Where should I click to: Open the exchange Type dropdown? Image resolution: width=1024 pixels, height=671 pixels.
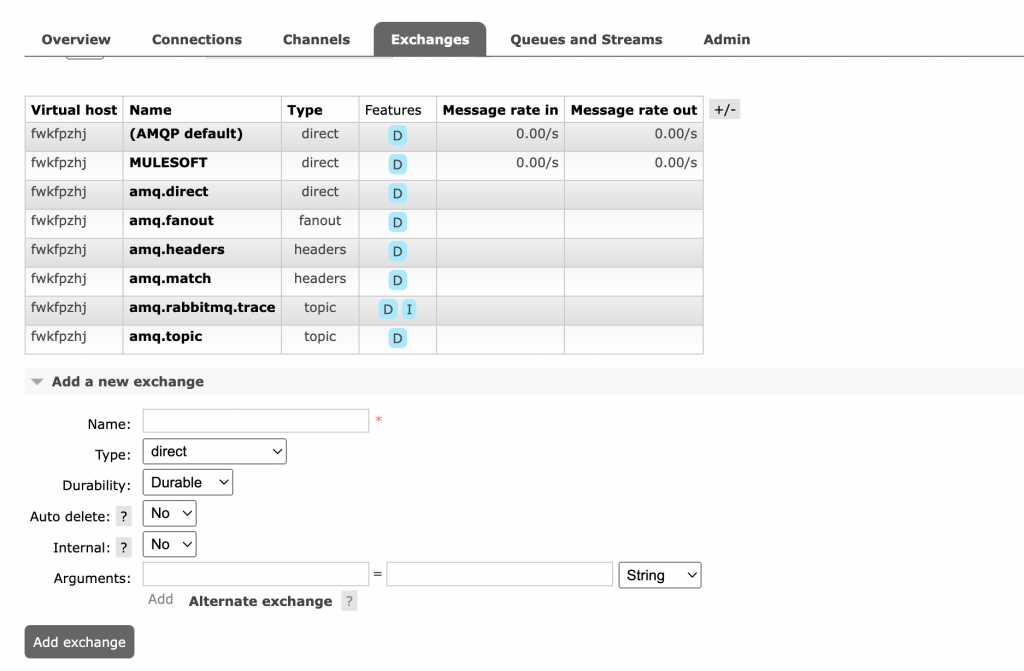click(213, 451)
